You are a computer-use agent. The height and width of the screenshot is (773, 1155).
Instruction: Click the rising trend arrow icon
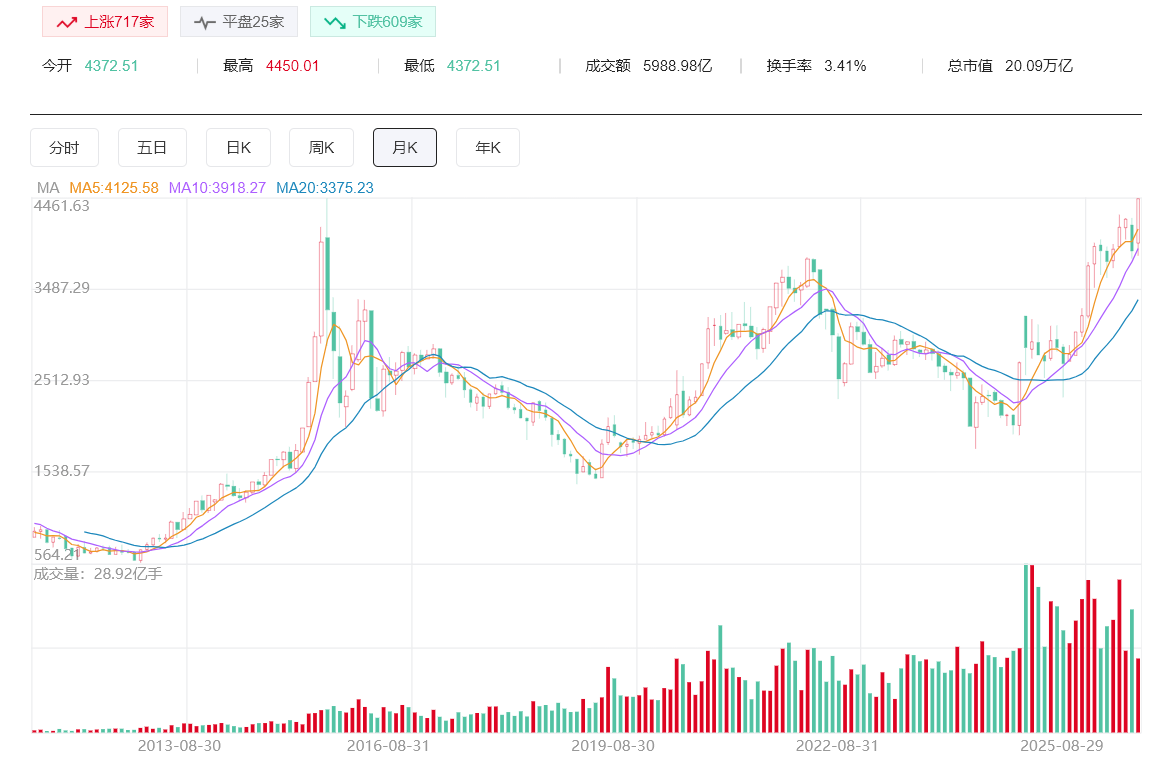click(x=67, y=22)
